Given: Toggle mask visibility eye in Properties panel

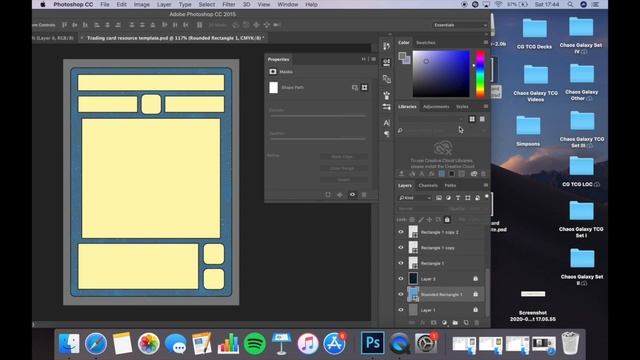Looking at the screenshot, I should 352,195.
